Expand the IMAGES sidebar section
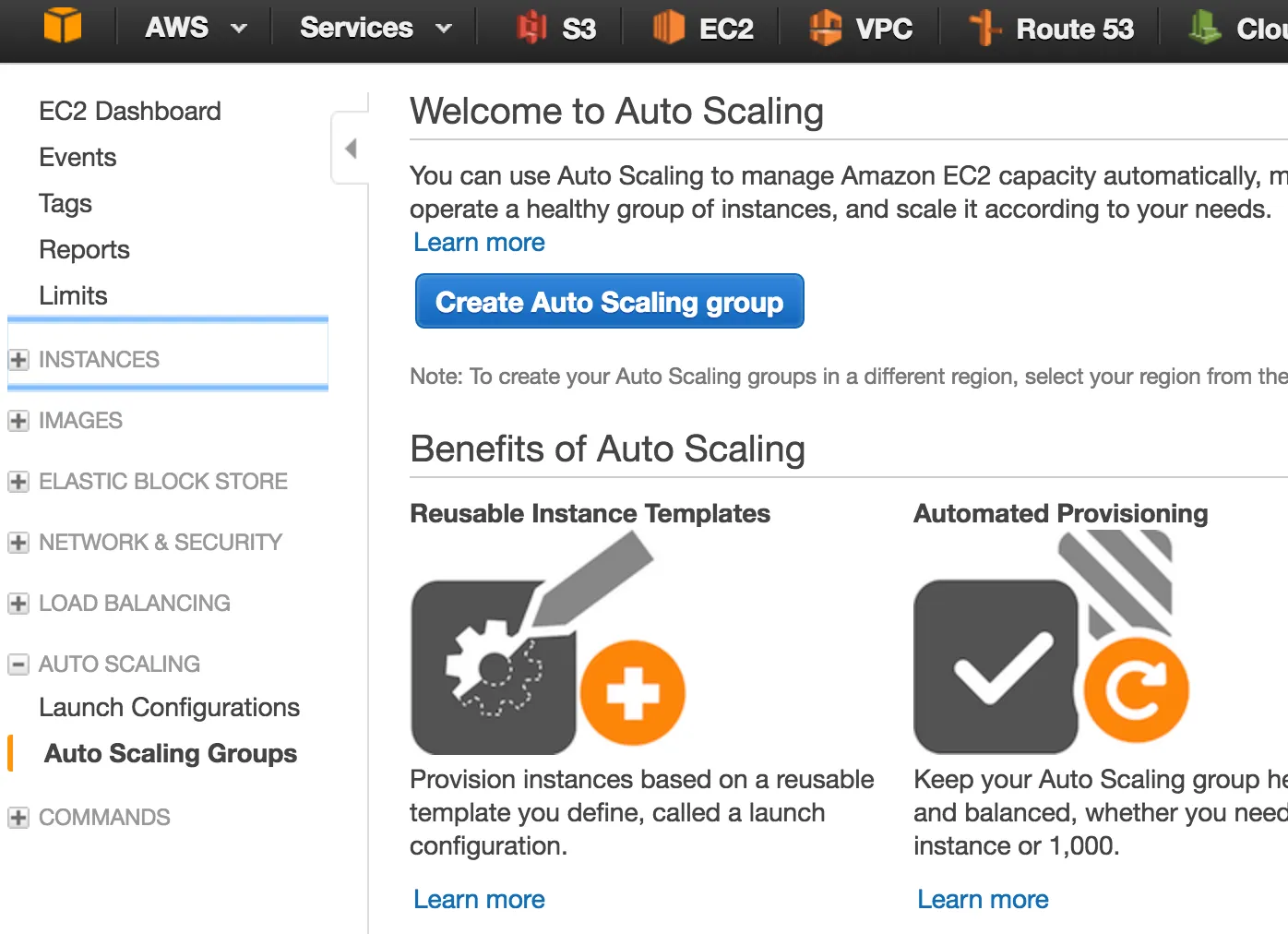Viewport: 1288px width, 934px height. click(x=18, y=421)
